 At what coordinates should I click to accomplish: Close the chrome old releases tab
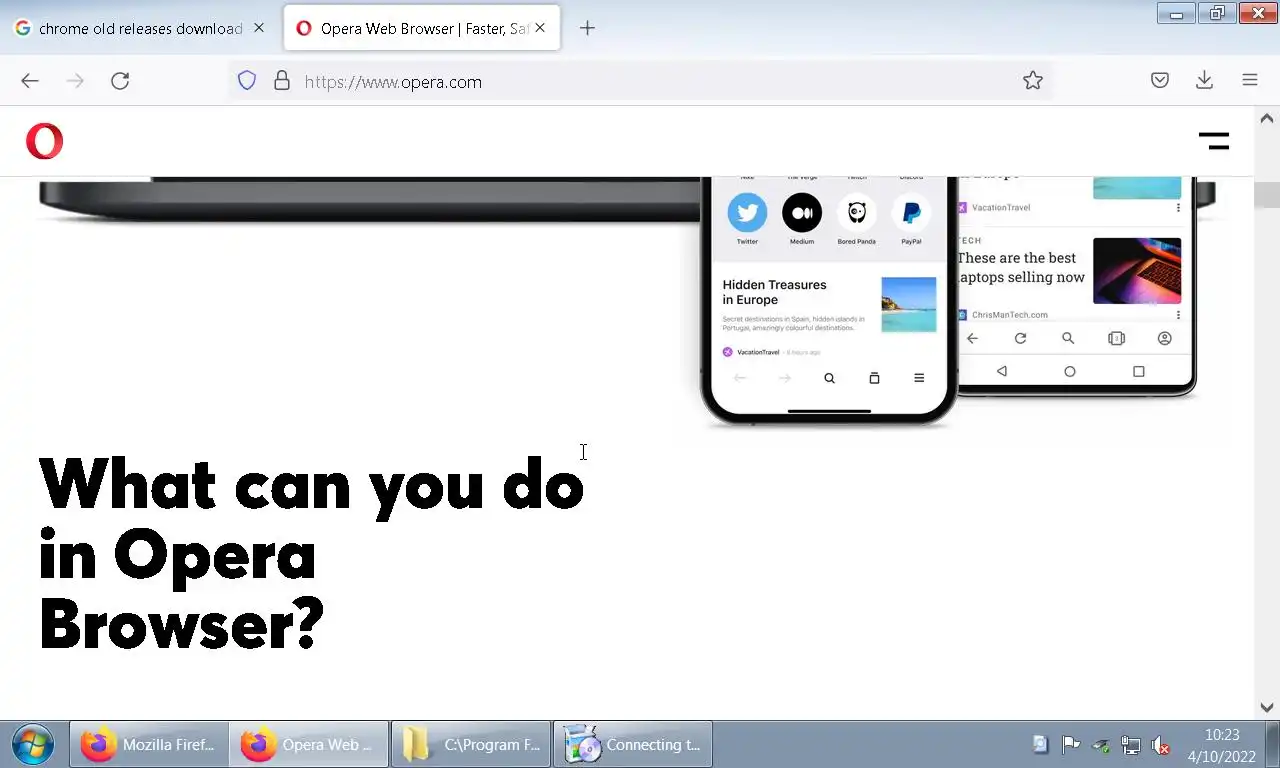click(259, 28)
